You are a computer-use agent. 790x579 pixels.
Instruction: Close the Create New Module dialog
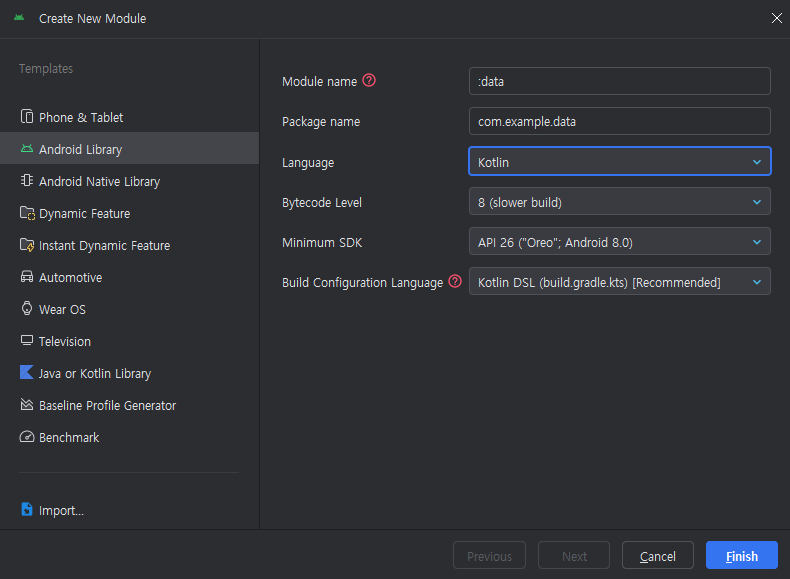click(x=776, y=18)
